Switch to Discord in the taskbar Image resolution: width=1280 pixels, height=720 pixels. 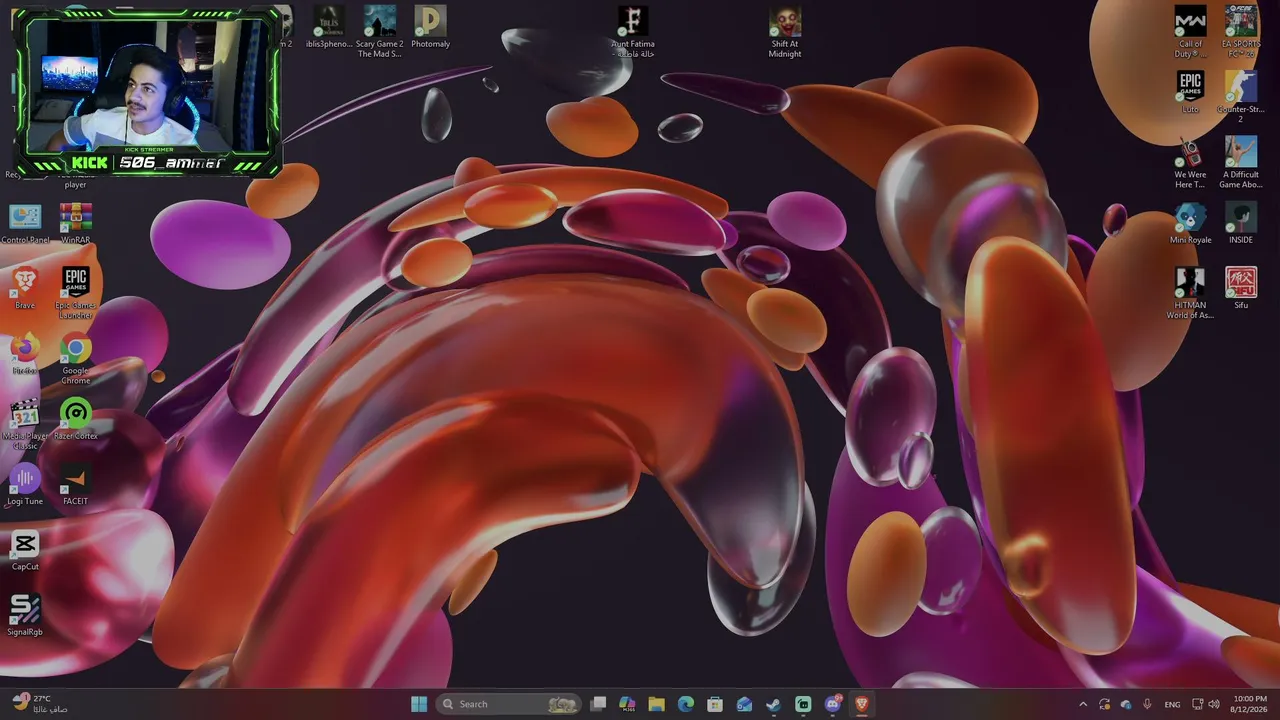tap(833, 704)
